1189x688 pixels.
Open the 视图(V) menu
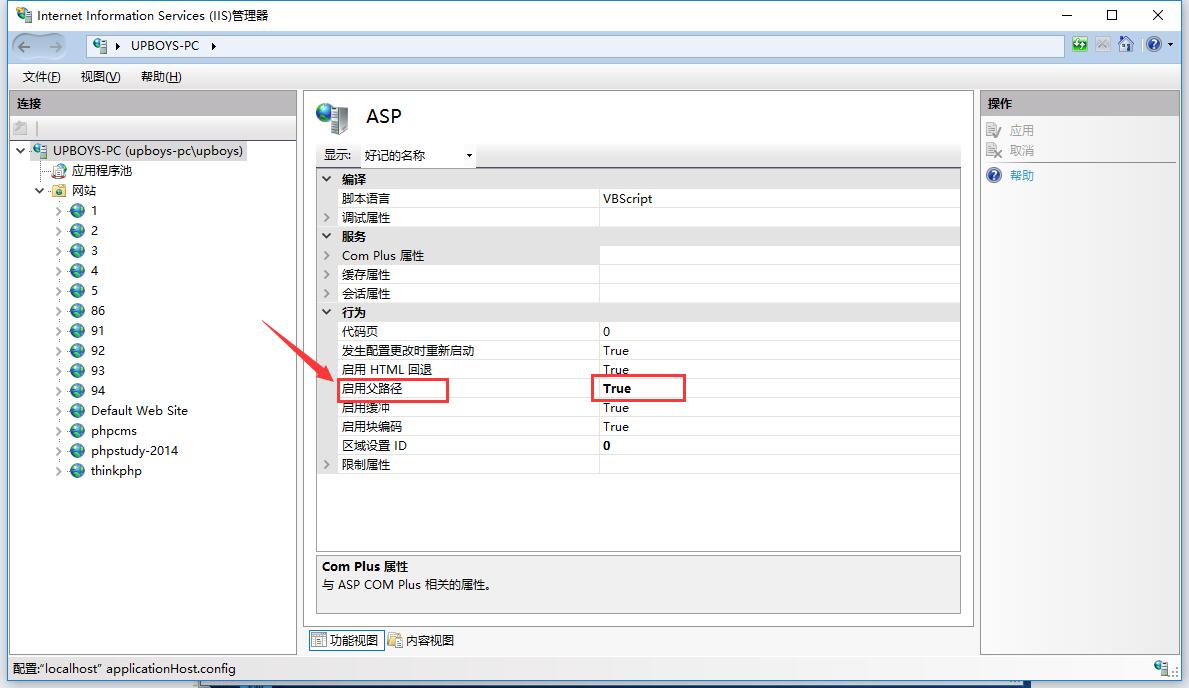(100, 77)
